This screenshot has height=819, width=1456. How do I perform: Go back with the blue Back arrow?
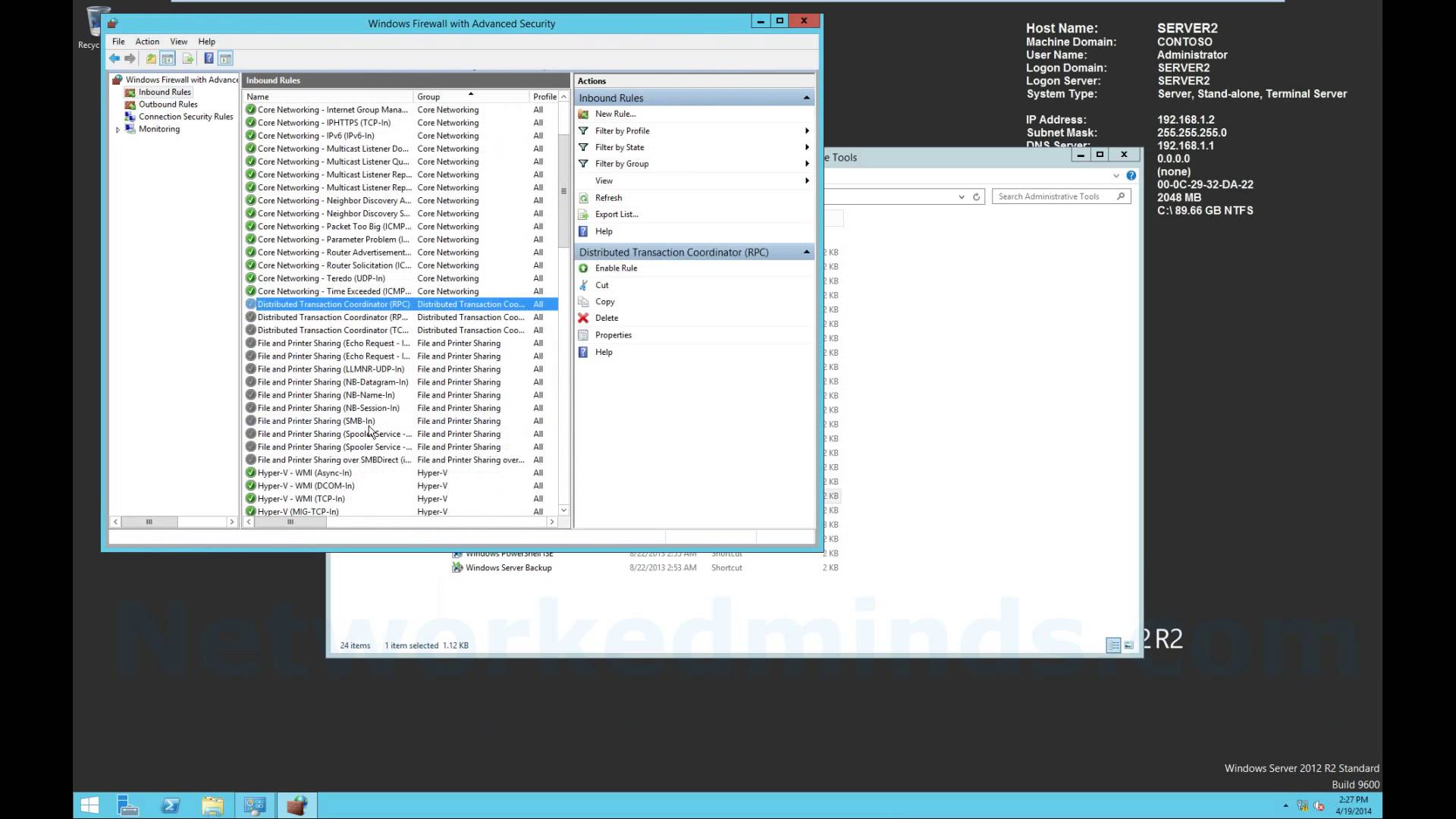click(115, 59)
